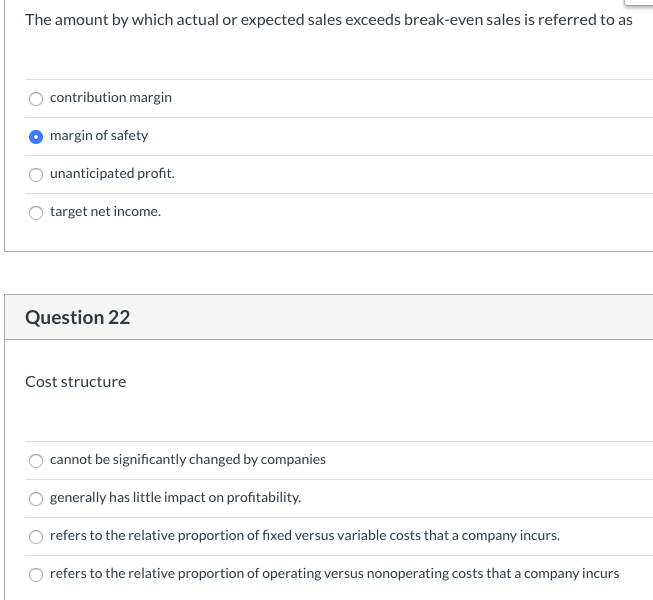Click the "Question 22" heading
This screenshot has height=600, width=653.
pos(77,317)
